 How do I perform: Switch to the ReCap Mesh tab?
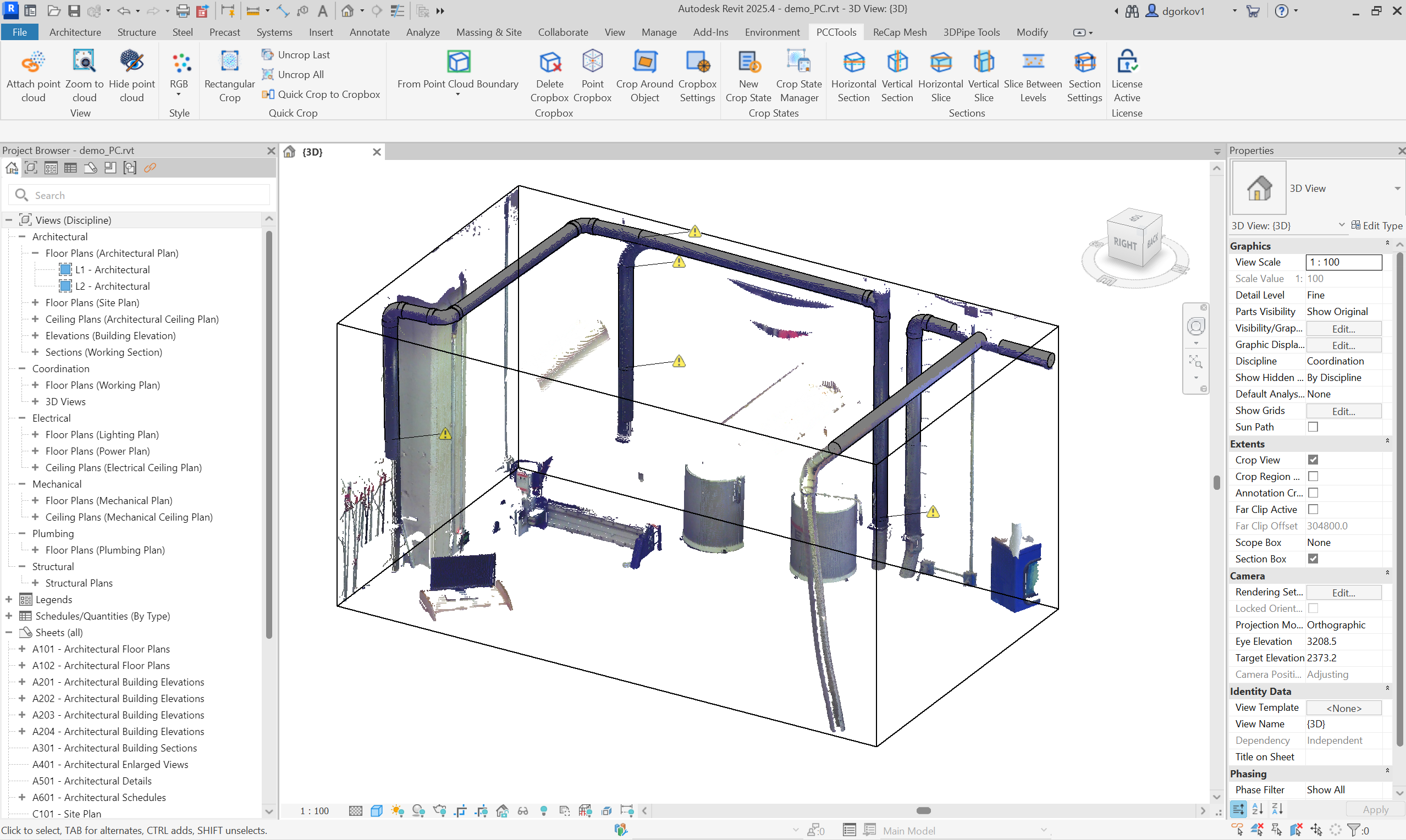[900, 32]
